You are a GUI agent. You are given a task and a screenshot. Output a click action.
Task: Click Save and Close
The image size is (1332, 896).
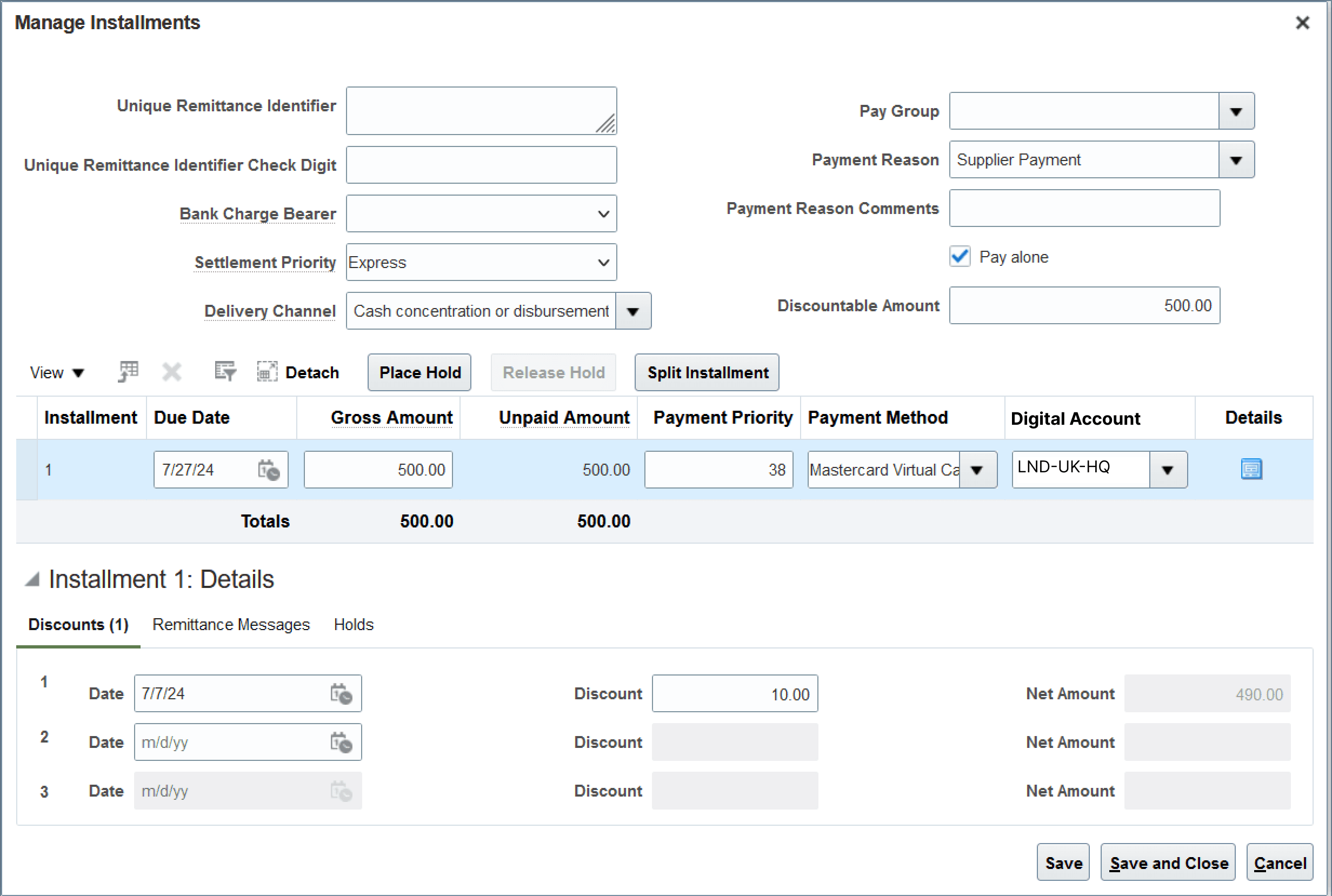tap(1167, 862)
